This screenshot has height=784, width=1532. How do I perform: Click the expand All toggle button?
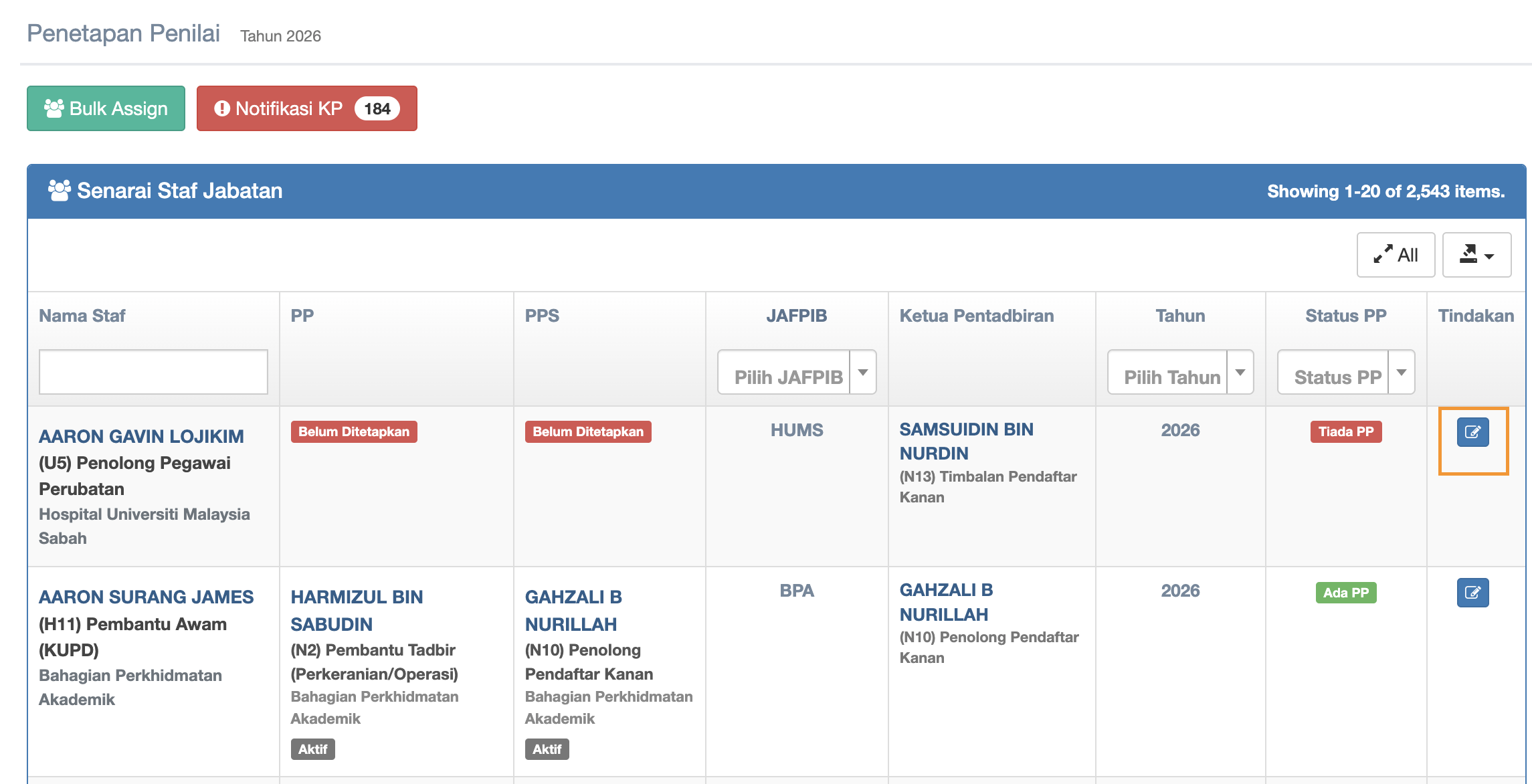pyautogui.click(x=1396, y=255)
